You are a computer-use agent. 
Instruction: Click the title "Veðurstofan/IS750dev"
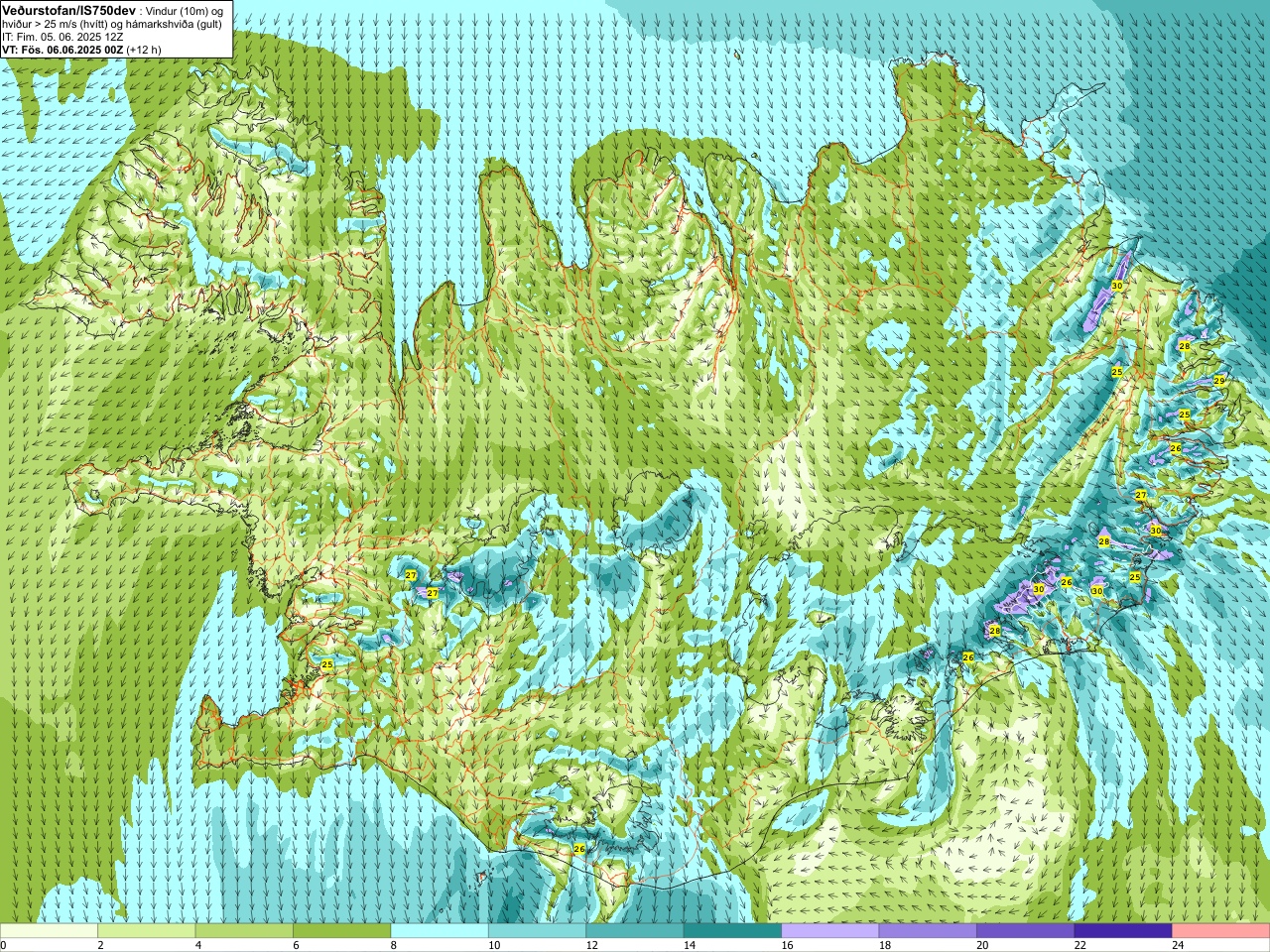pyautogui.click(x=68, y=9)
